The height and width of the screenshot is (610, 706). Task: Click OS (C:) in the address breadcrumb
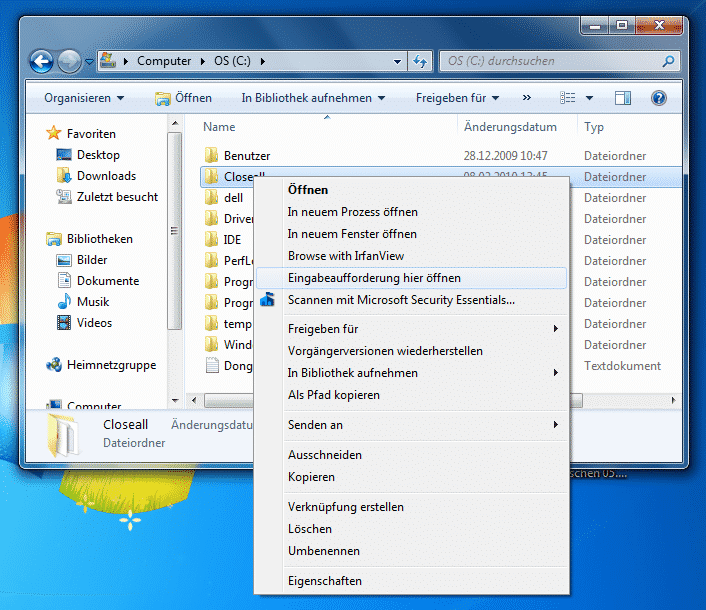pyautogui.click(x=232, y=61)
